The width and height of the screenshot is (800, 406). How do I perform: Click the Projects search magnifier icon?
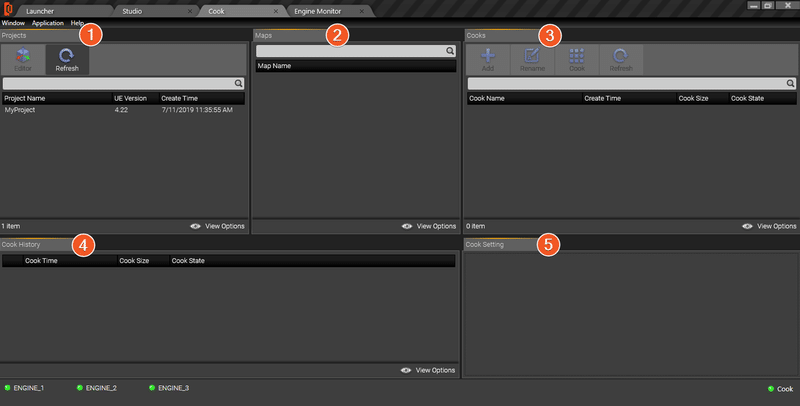coord(238,84)
